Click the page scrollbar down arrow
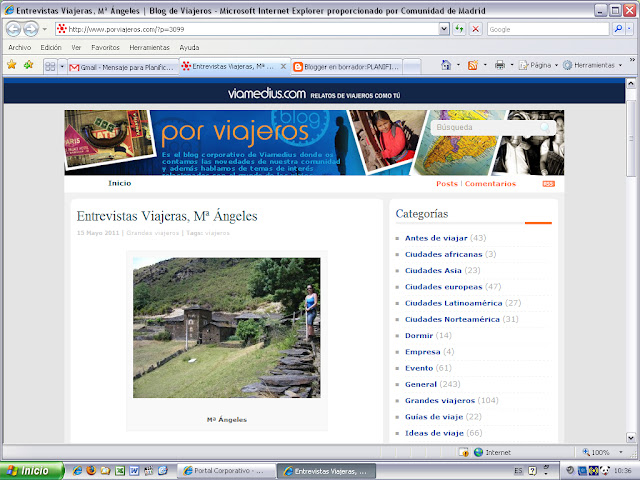 [x=631, y=437]
